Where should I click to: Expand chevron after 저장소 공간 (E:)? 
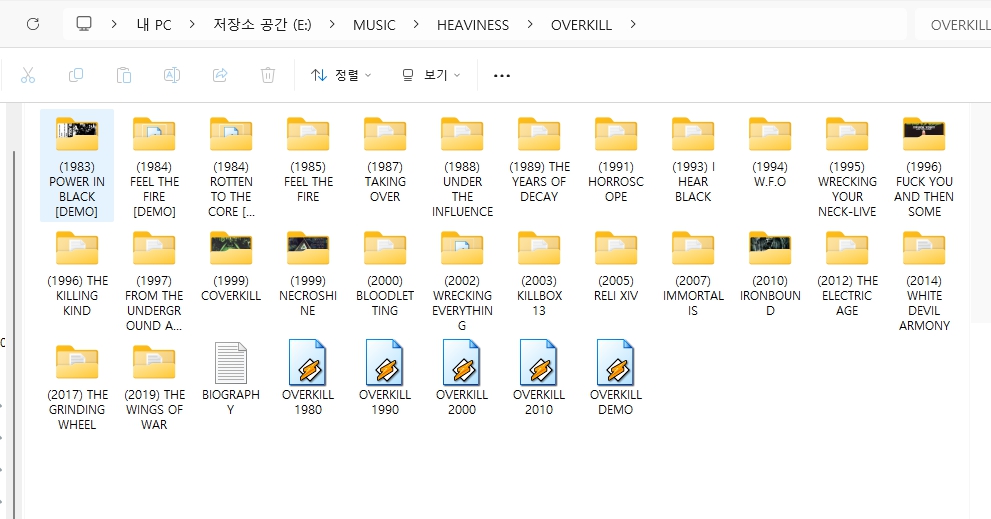click(x=332, y=24)
